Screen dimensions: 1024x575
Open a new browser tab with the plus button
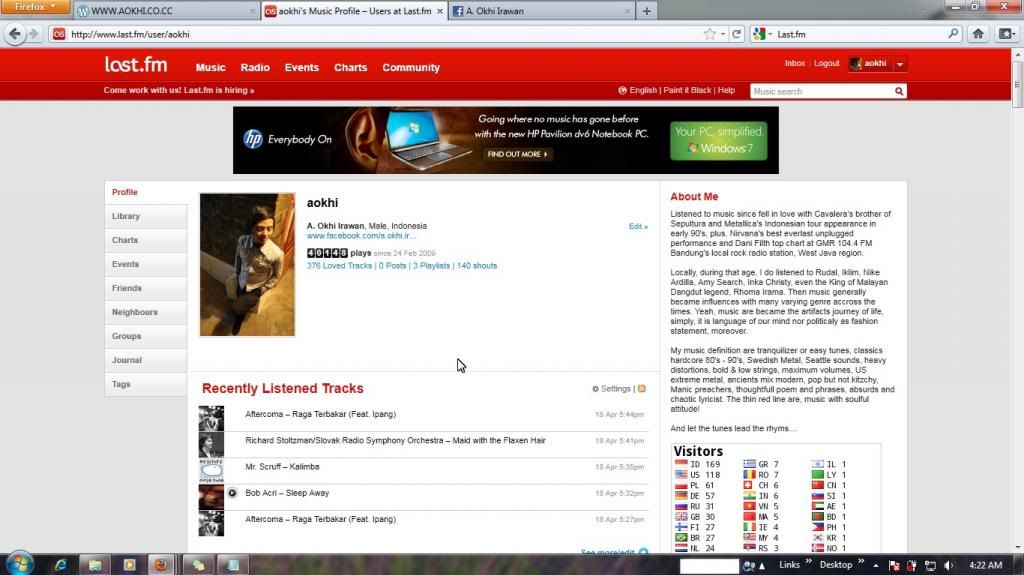(647, 11)
